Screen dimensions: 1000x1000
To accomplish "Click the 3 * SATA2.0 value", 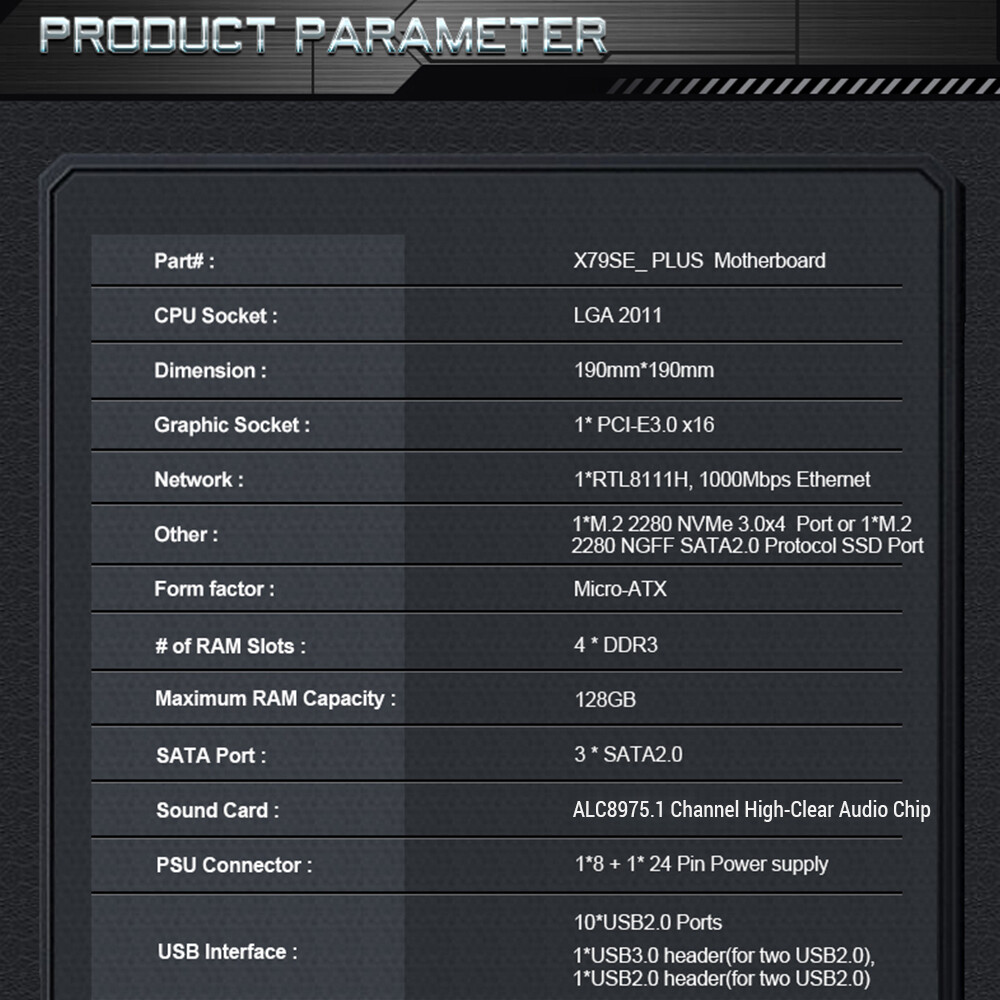I will point(628,754).
